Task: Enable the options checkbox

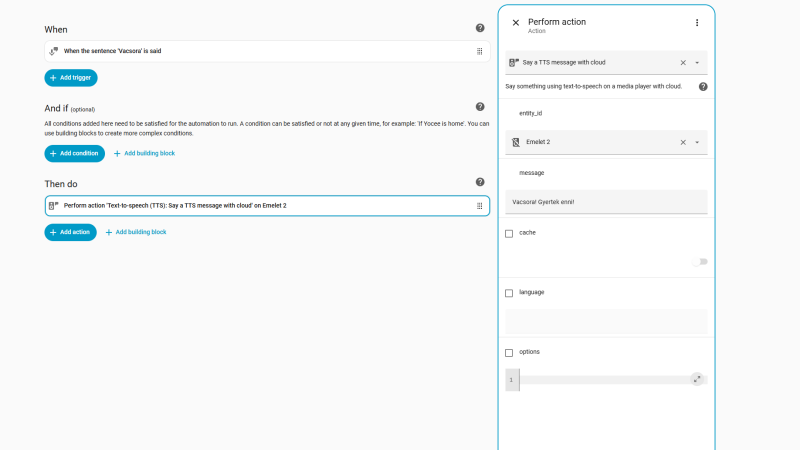Action: pyautogui.click(x=509, y=353)
